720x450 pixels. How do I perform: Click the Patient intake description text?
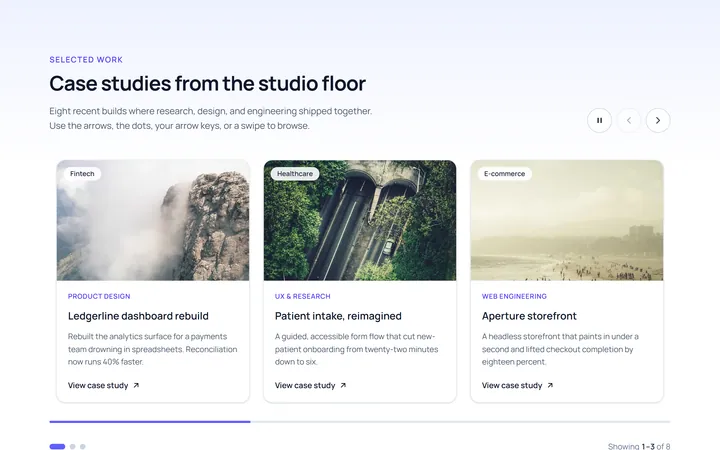pyautogui.click(x=356, y=349)
